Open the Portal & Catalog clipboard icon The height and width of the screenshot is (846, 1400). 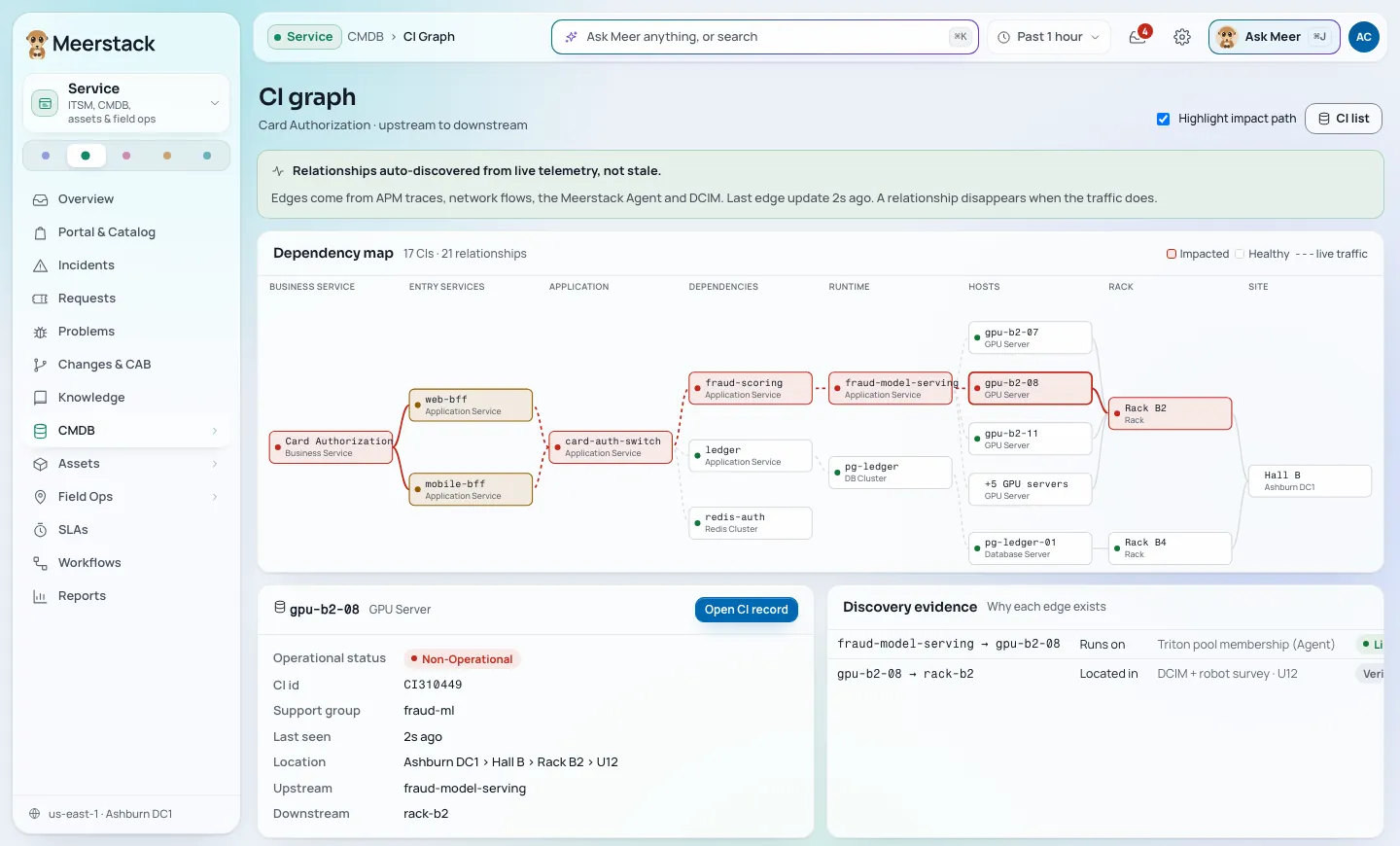(40, 232)
